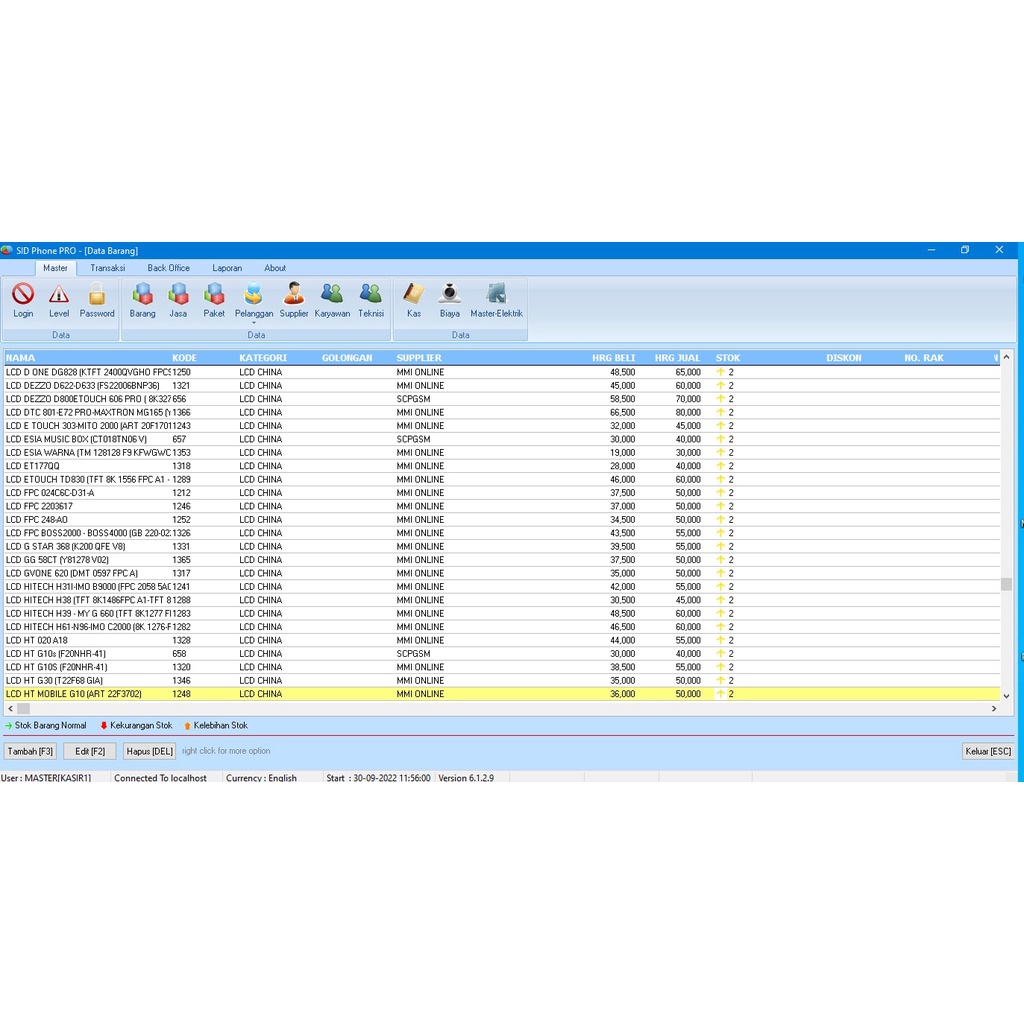Select row LCD D ONE DG828
This screenshot has width=1024, height=1024.
(x=502, y=372)
